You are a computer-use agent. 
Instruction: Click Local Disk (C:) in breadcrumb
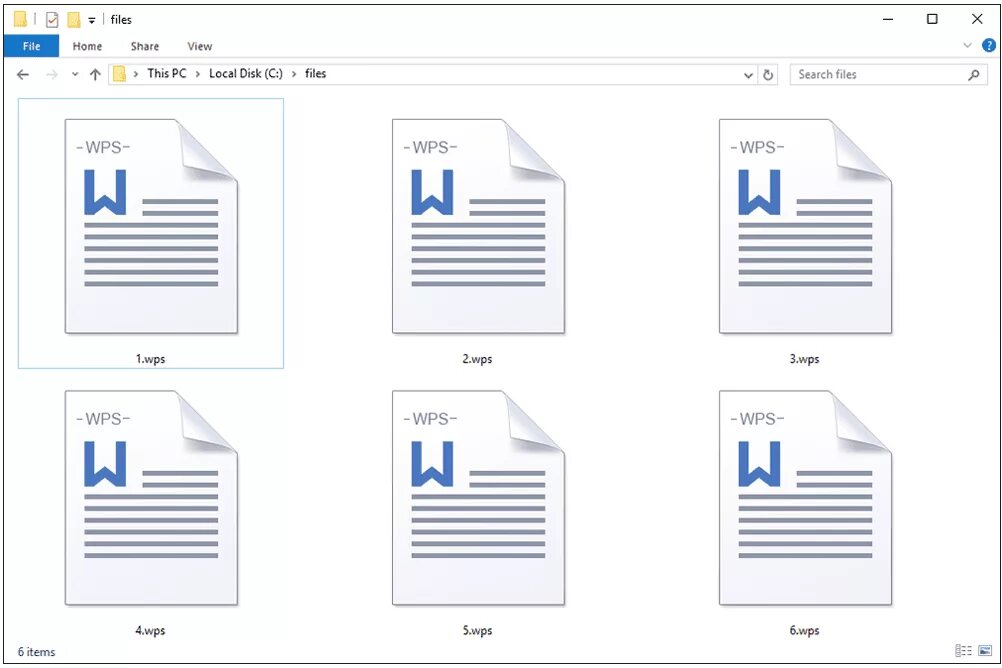tap(245, 74)
